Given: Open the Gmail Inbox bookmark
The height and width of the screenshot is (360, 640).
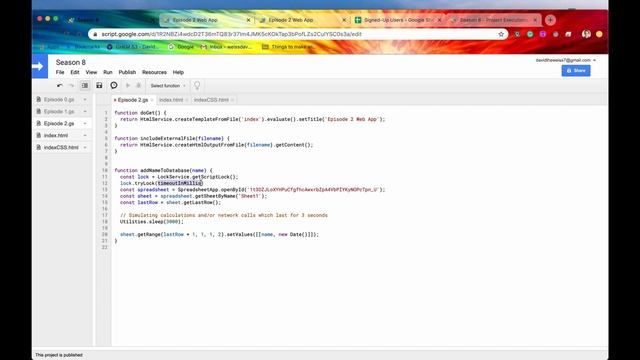Looking at the screenshot, I should [x=226, y=47].
